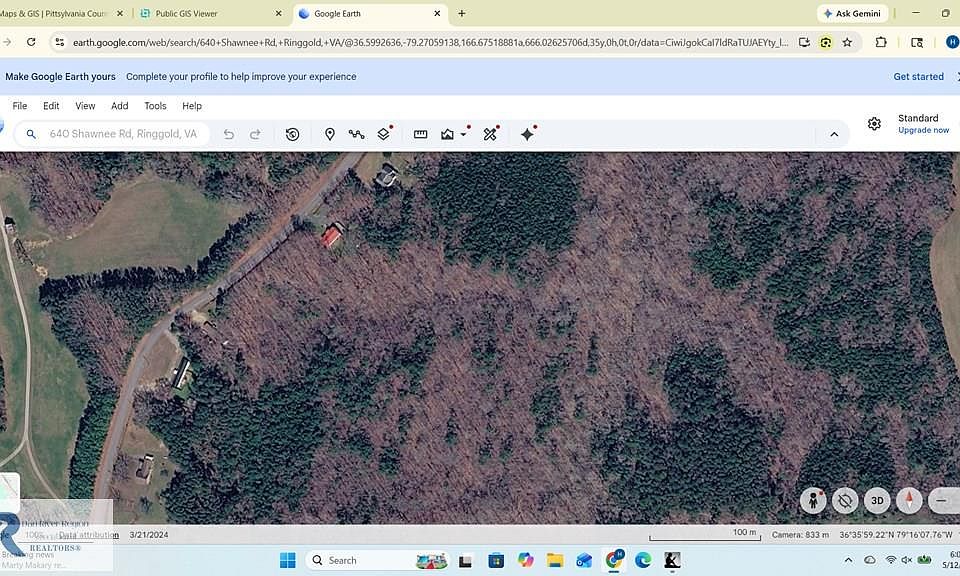Screen dimensions: 960x576
Task: Open Microsoft Store from taskbar
Action: pyautogui.click(x=496, y=560)
